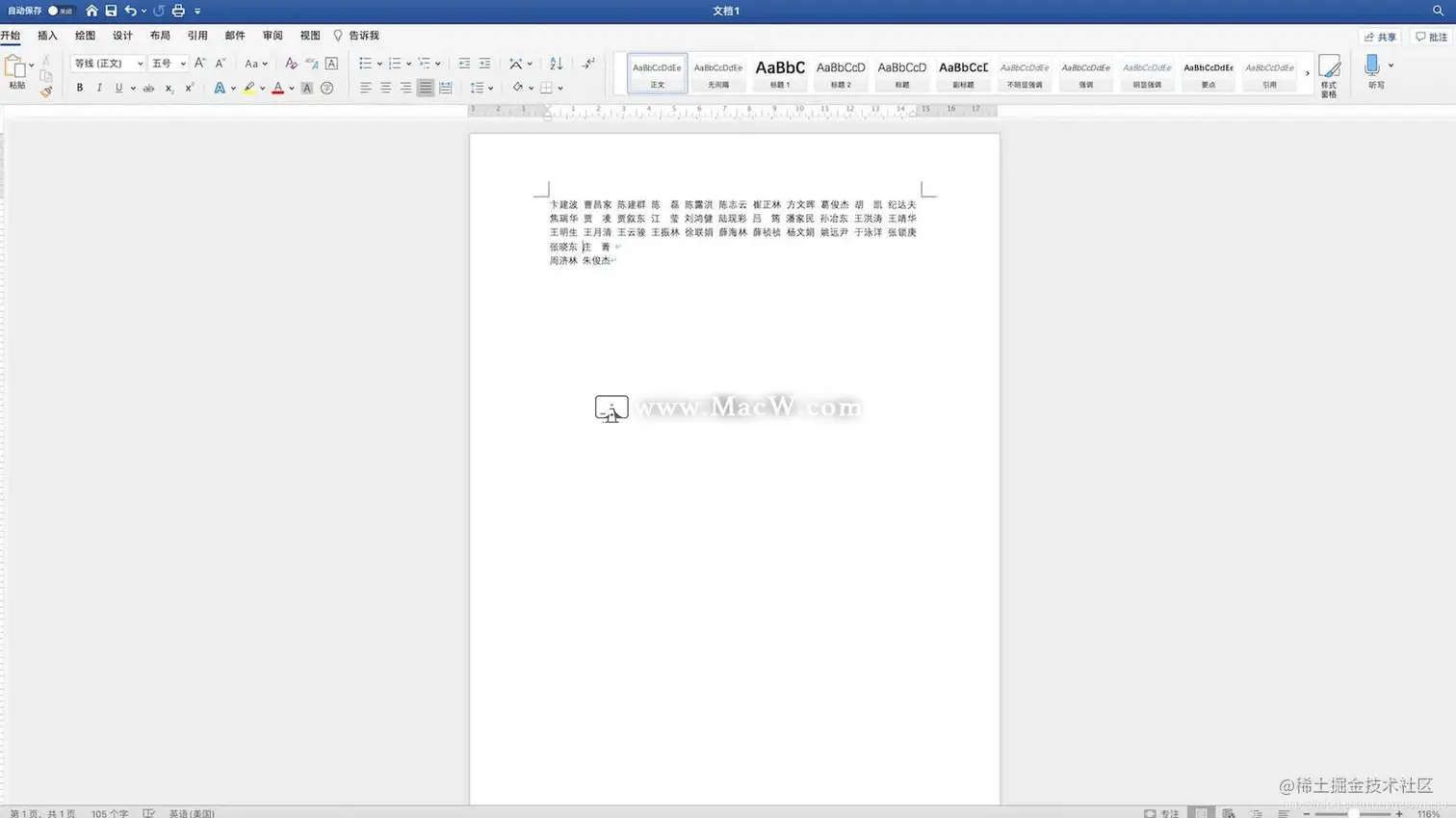Expand the borders dropdown arrow
The image size is (1456, 818).
pyautogui.click(x=560, y=89)
